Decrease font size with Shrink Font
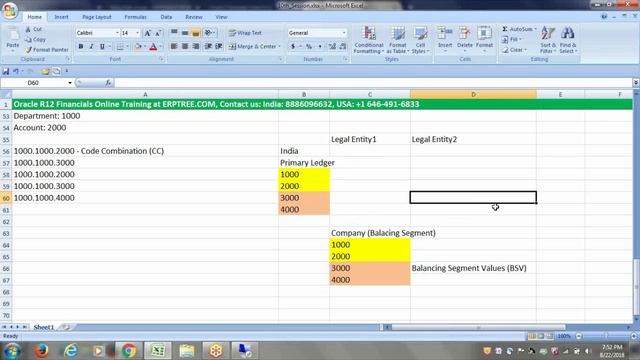 158,33
